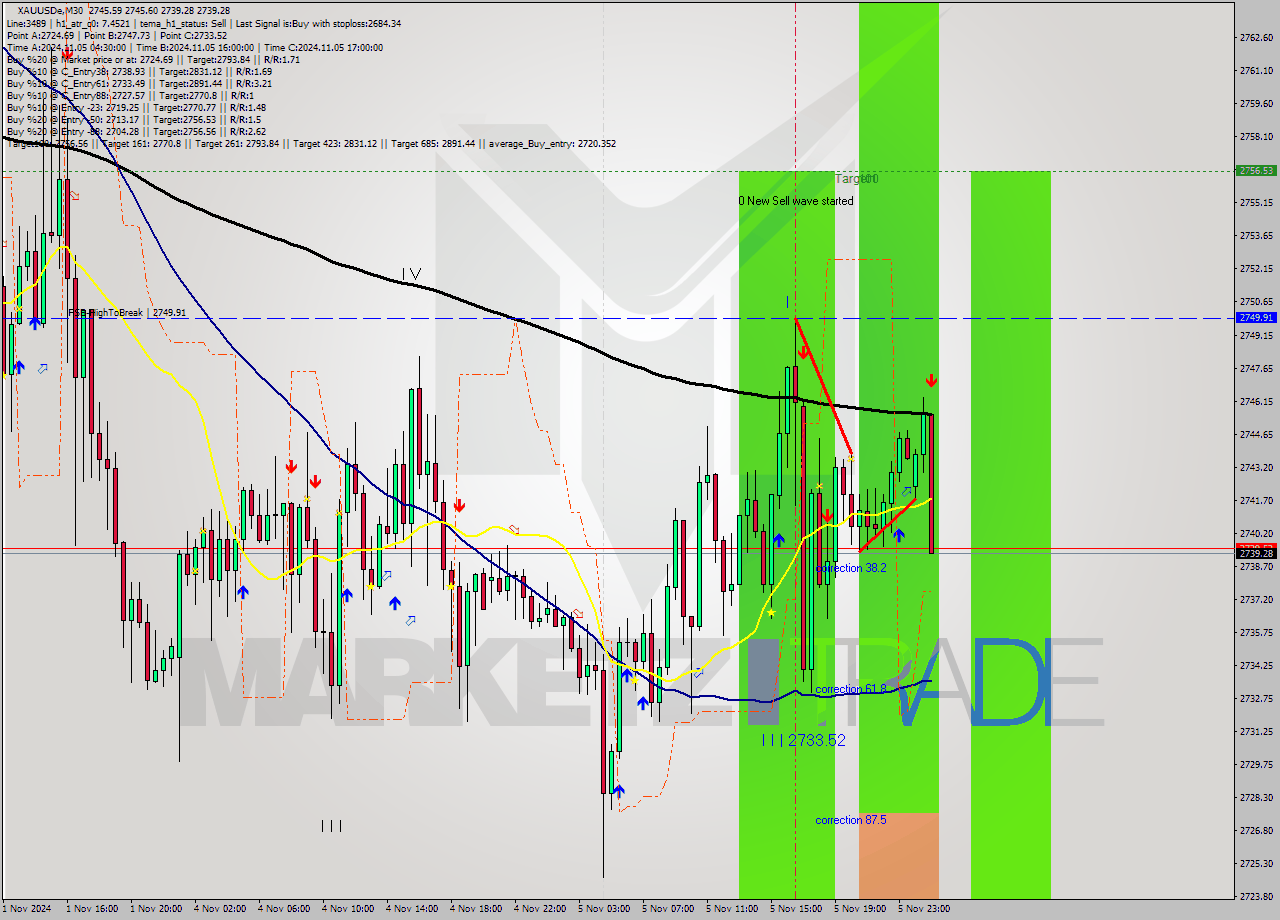Click the 'Buy %20 @ Entry -50: 2713.17' line

(x=133, y=119)
